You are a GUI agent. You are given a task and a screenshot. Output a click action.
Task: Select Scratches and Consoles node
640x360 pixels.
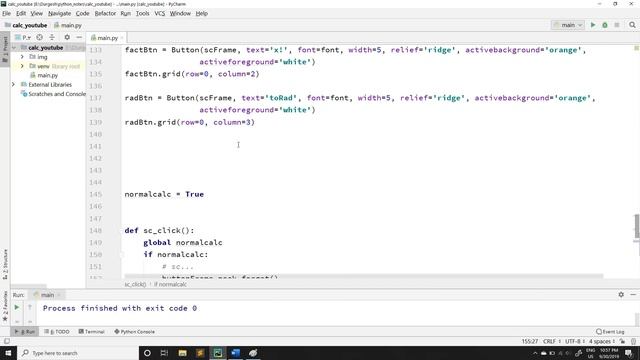(x=53, y=94)
